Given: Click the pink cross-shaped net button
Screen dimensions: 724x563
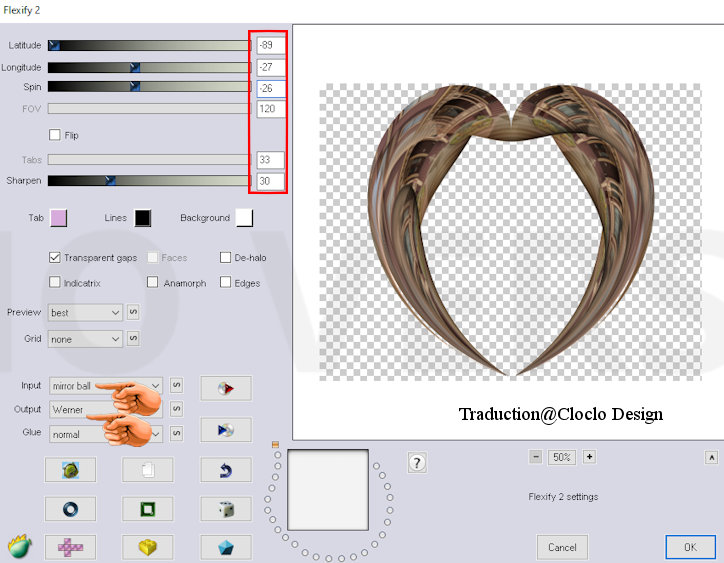Looking at the screenshot, I should click(70, 547).
